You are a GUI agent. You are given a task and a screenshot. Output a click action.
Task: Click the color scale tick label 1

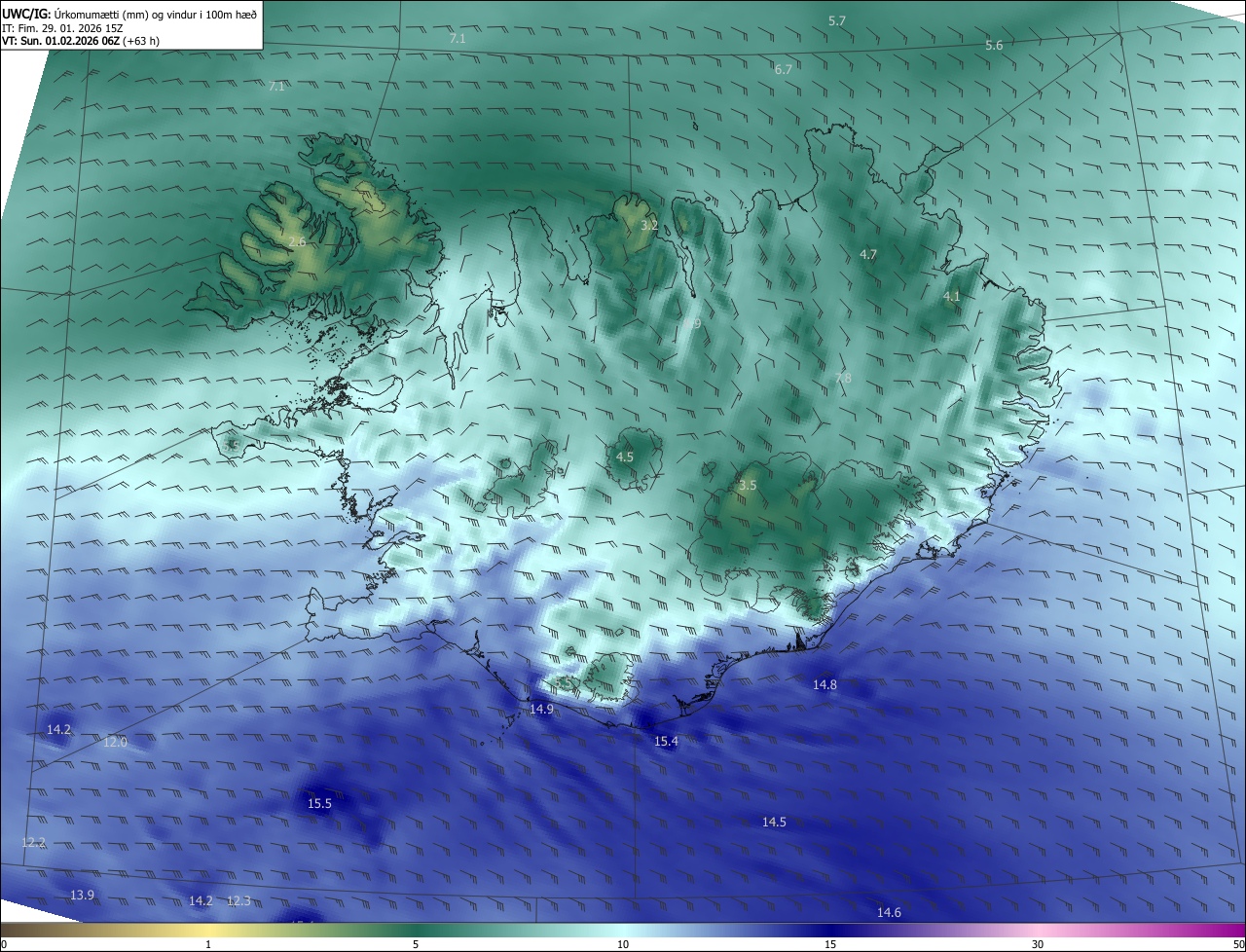point(208,945)
